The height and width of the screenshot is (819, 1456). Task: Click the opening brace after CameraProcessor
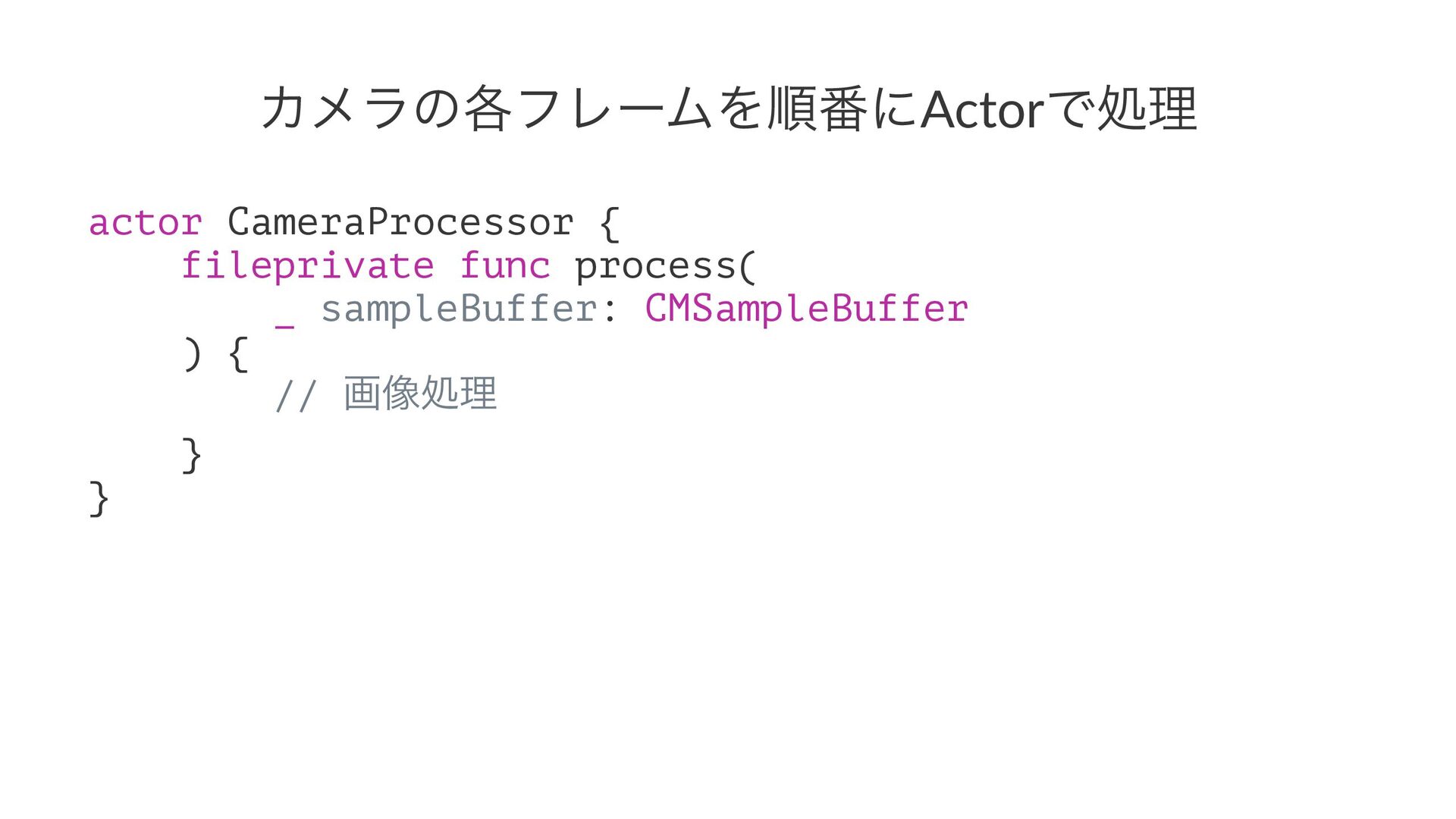(x=610, y=224)
